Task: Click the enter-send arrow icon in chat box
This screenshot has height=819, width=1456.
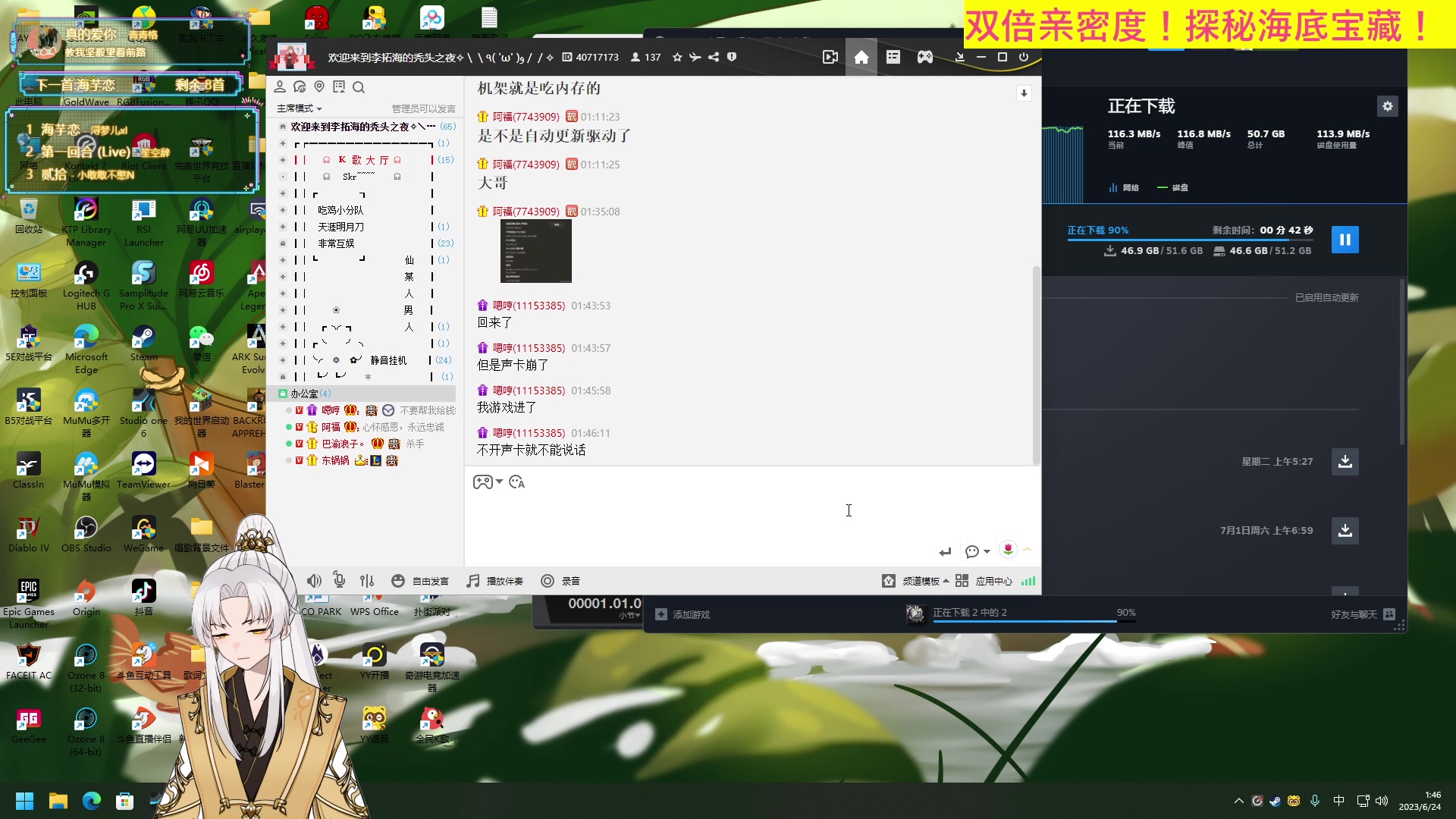Action: pyautogui.click(x=945, y=551)
